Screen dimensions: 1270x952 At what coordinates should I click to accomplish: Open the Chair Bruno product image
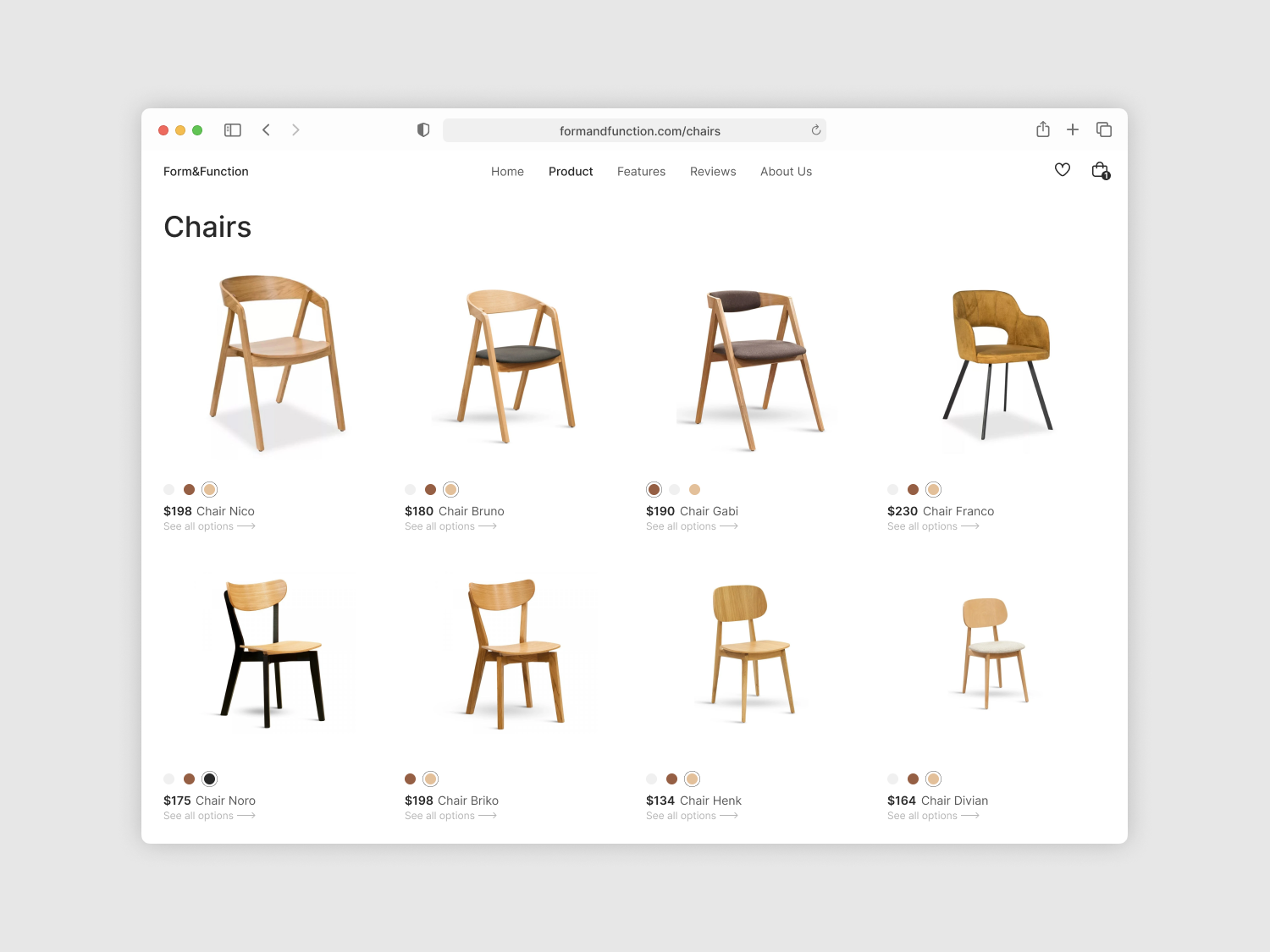point(516,366)
